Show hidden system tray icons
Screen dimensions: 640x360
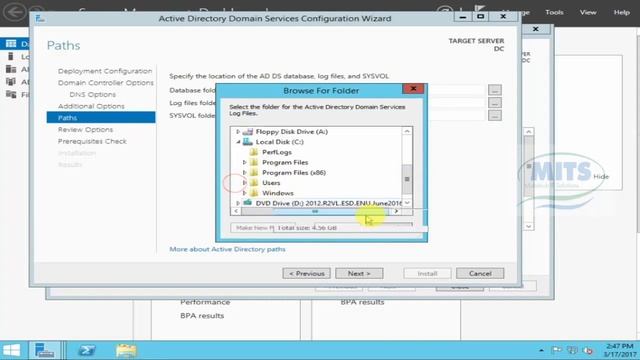(541, 350)
